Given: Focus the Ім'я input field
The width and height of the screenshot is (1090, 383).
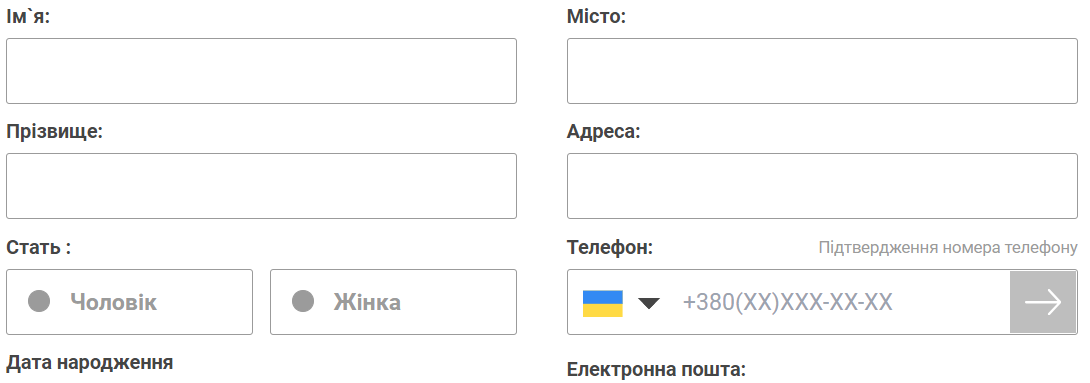Looking at the screenshot, I should pos(261,71).
